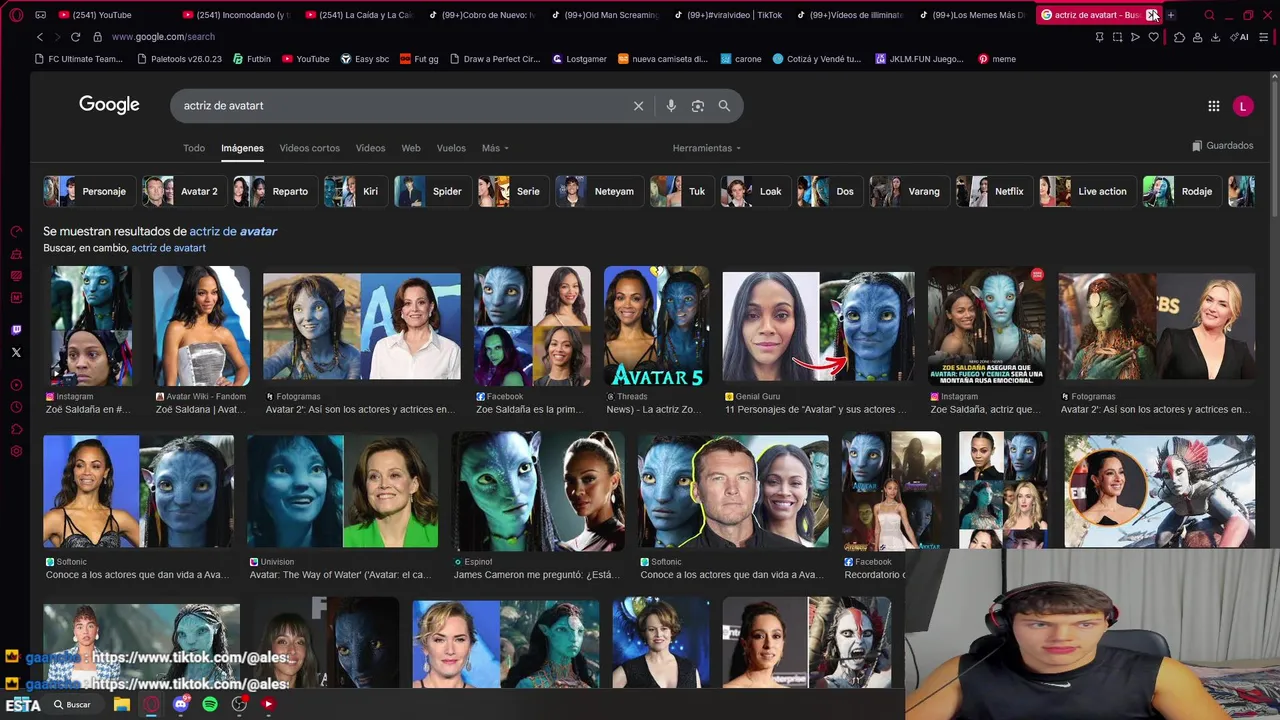
Task: Open Univision Way of Water image
Action: 342,491
